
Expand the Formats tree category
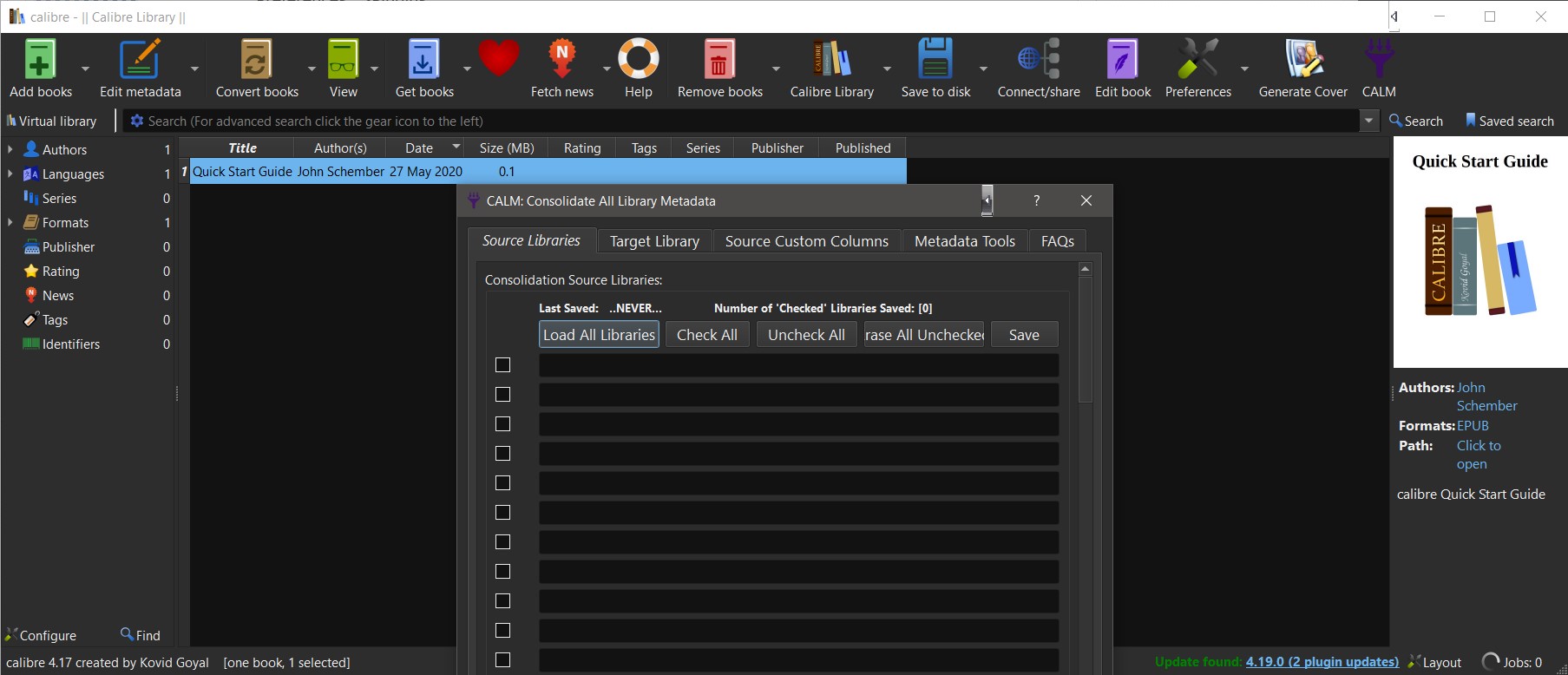click(10, 222)
